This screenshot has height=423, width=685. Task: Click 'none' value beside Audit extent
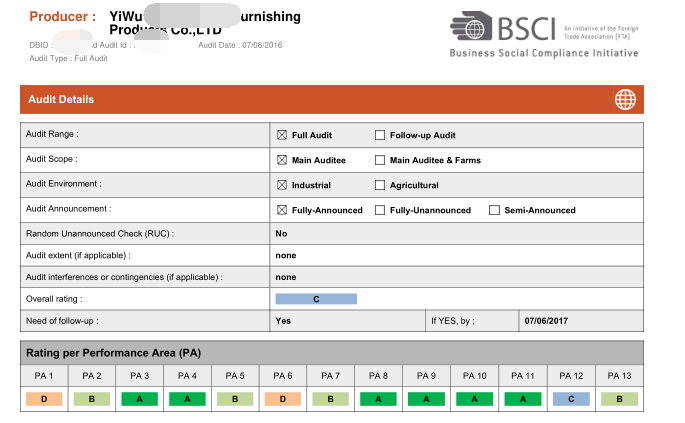pyautogui.click(x=286, y=256)
